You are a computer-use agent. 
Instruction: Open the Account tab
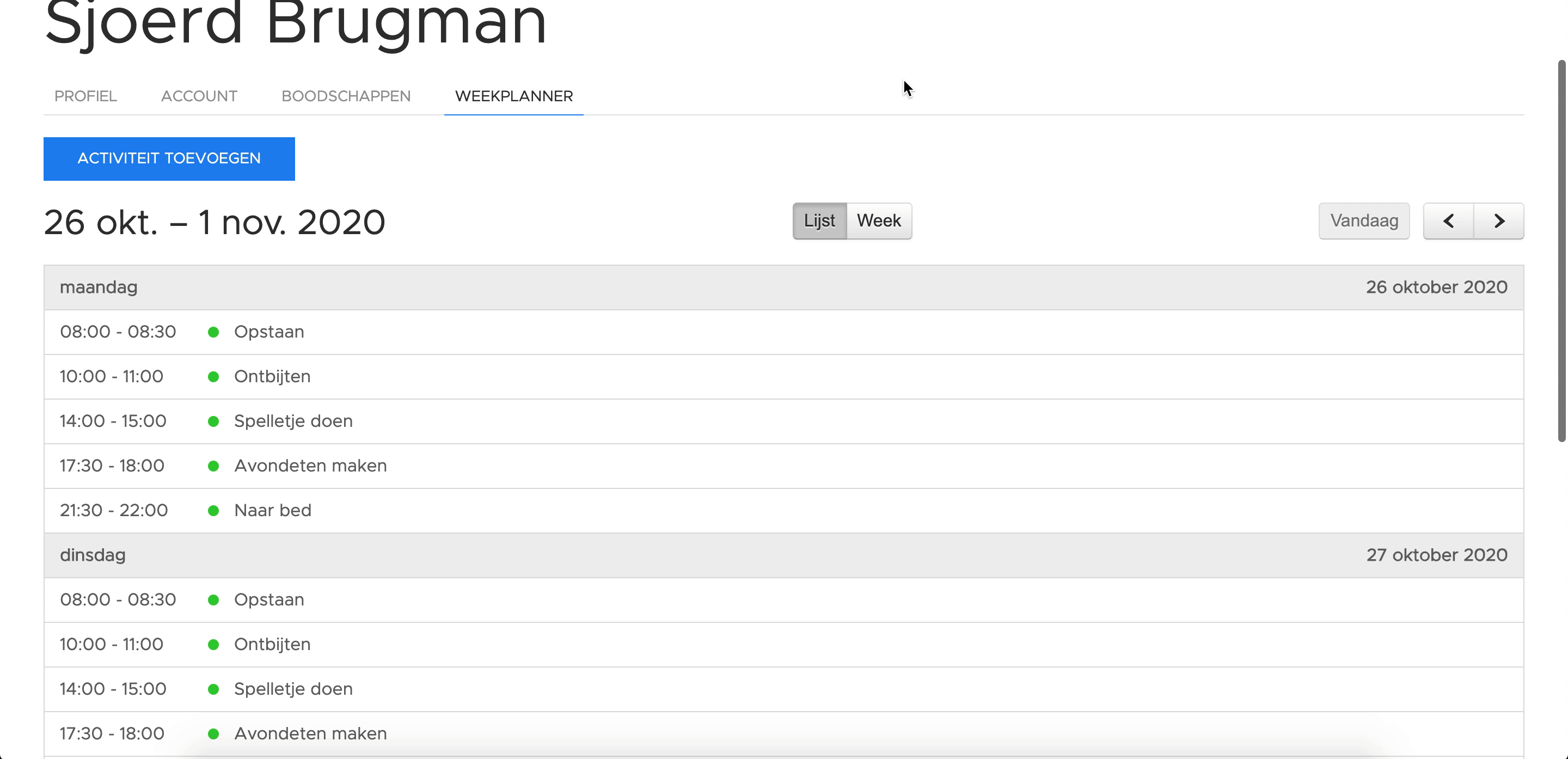(x=199, y=96)
